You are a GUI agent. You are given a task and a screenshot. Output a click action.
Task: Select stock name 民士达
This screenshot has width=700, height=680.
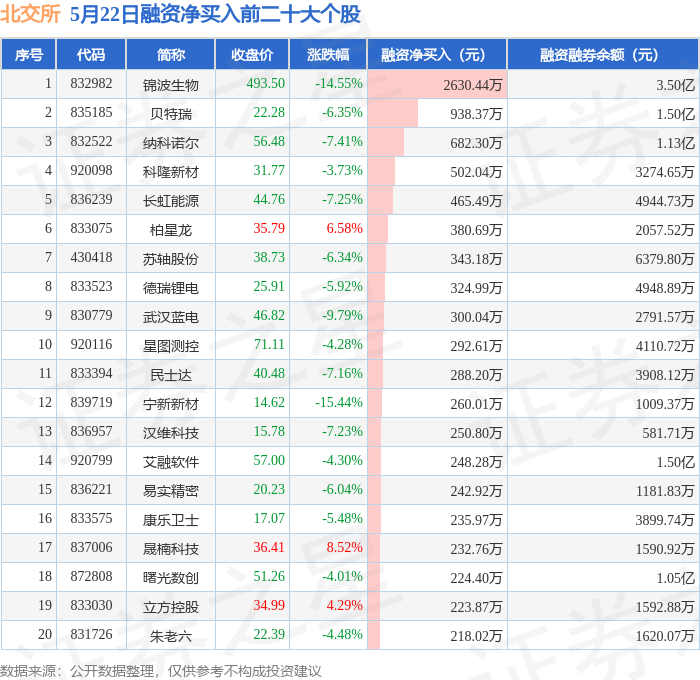tap(171, 375)
